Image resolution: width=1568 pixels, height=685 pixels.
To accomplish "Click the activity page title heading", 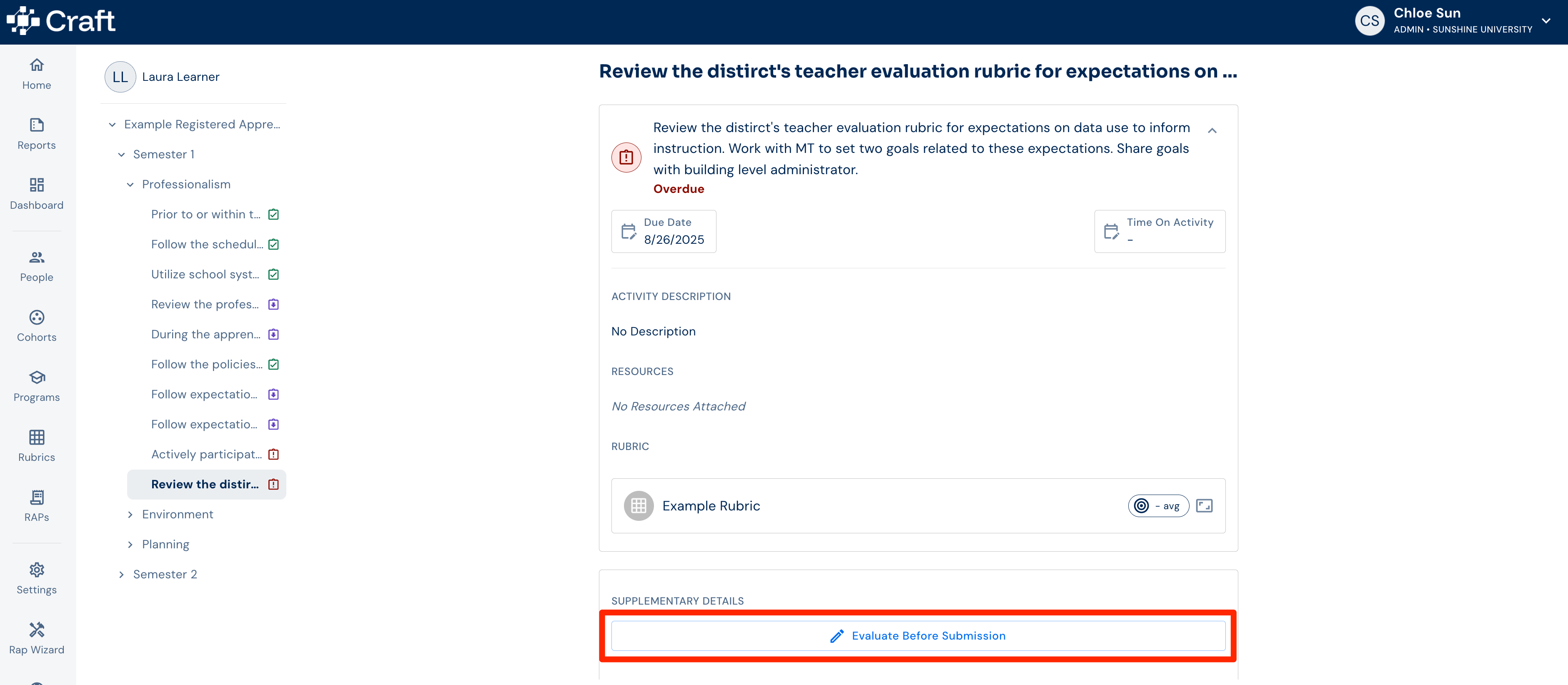I will pyautogui.click(x=918, y=71).
